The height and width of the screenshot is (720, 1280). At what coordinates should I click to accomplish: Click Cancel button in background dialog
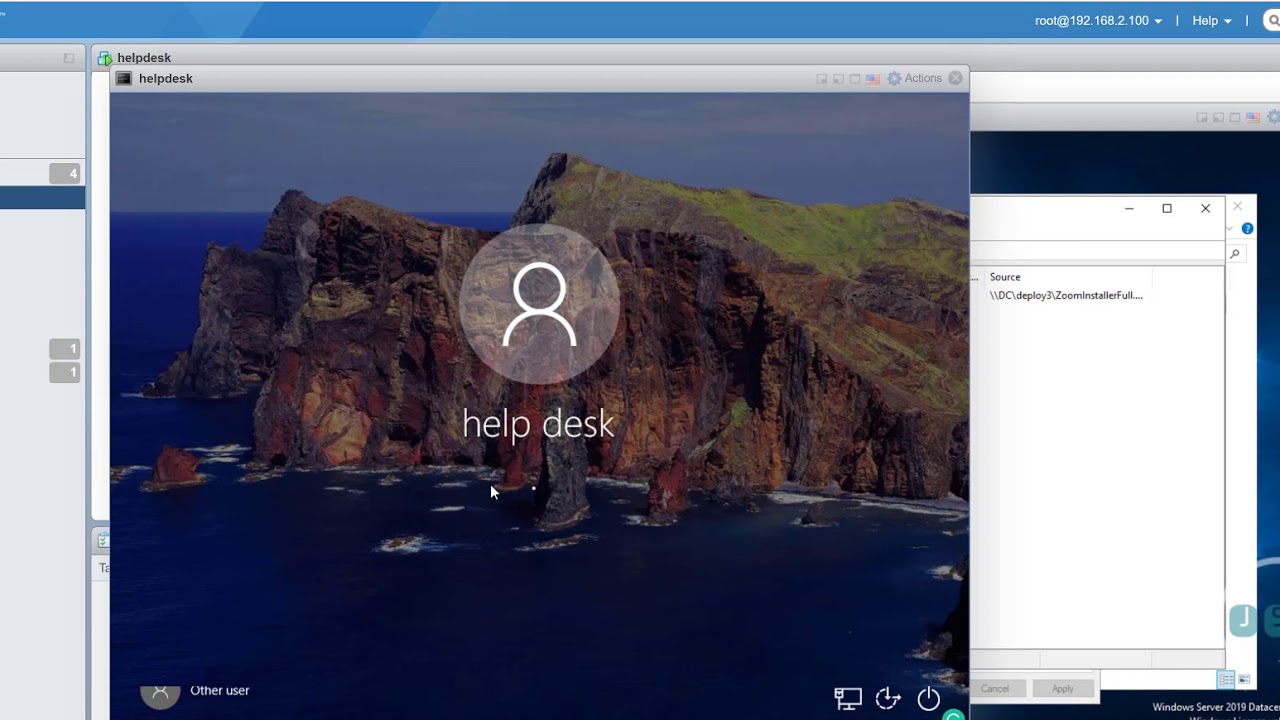coord(995,688)
